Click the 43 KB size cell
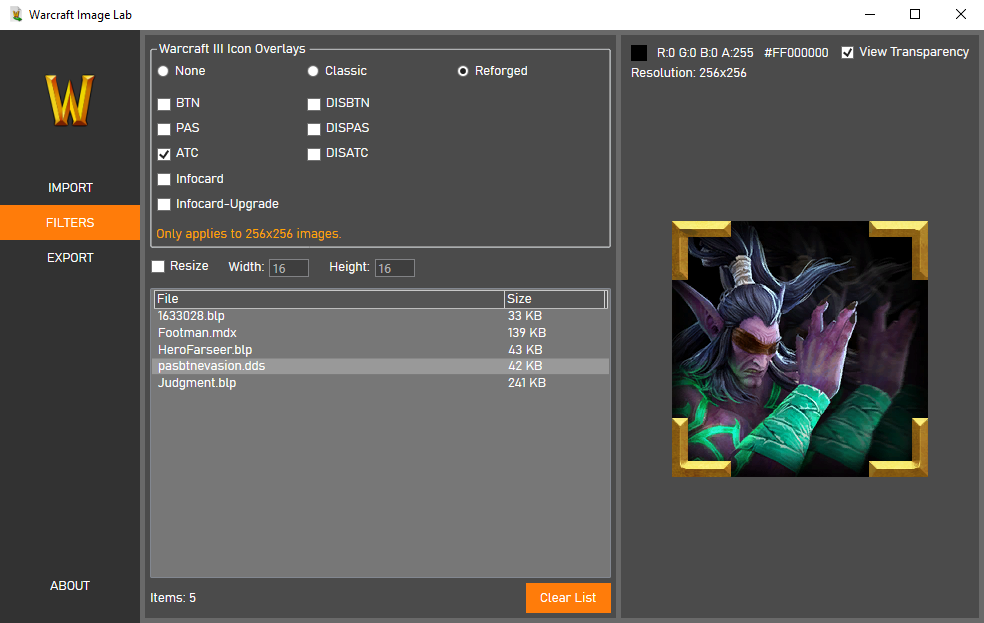 tap(525, 350)
